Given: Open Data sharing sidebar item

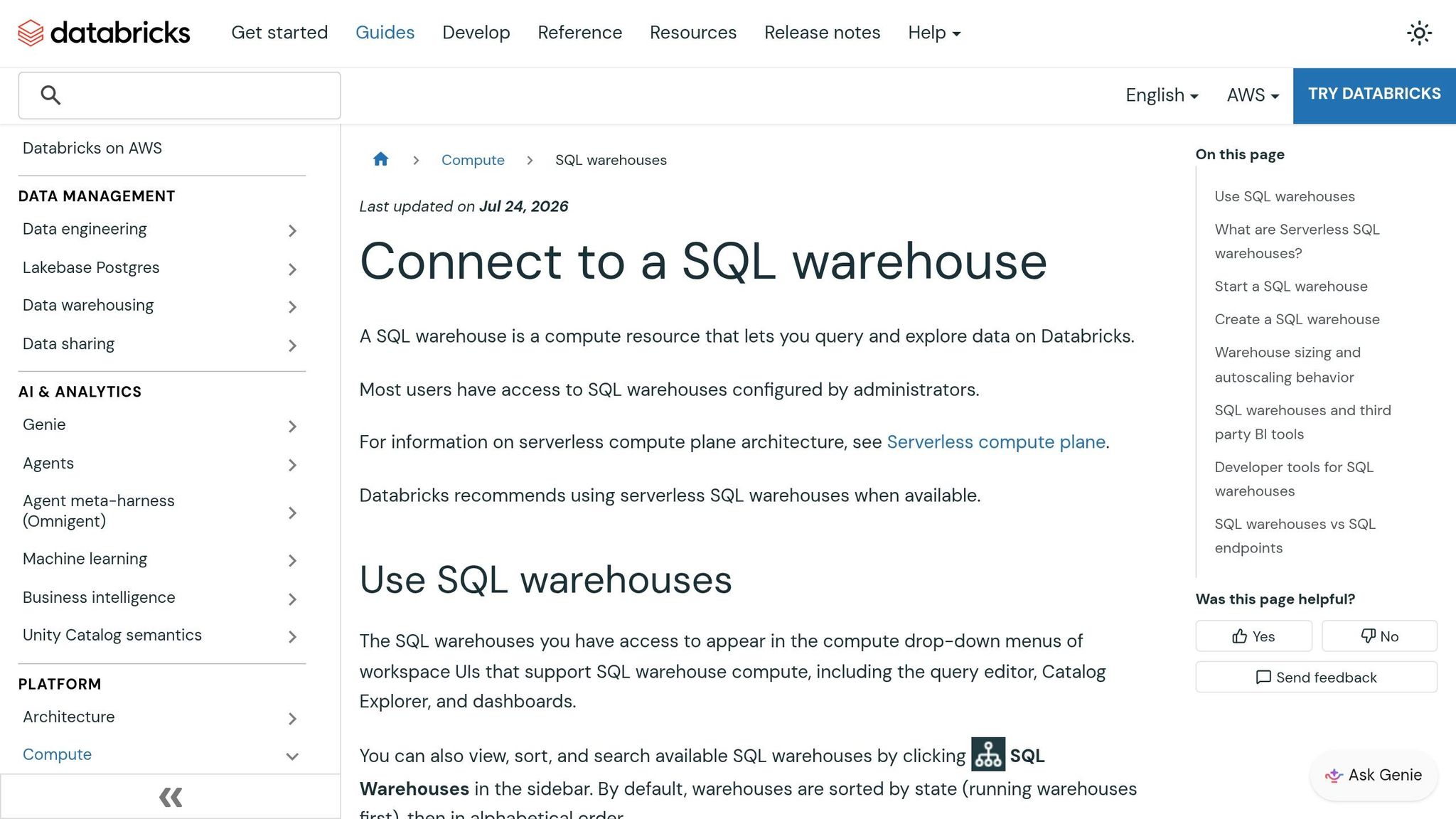Looking at the screenshot, I should point(68,343).
